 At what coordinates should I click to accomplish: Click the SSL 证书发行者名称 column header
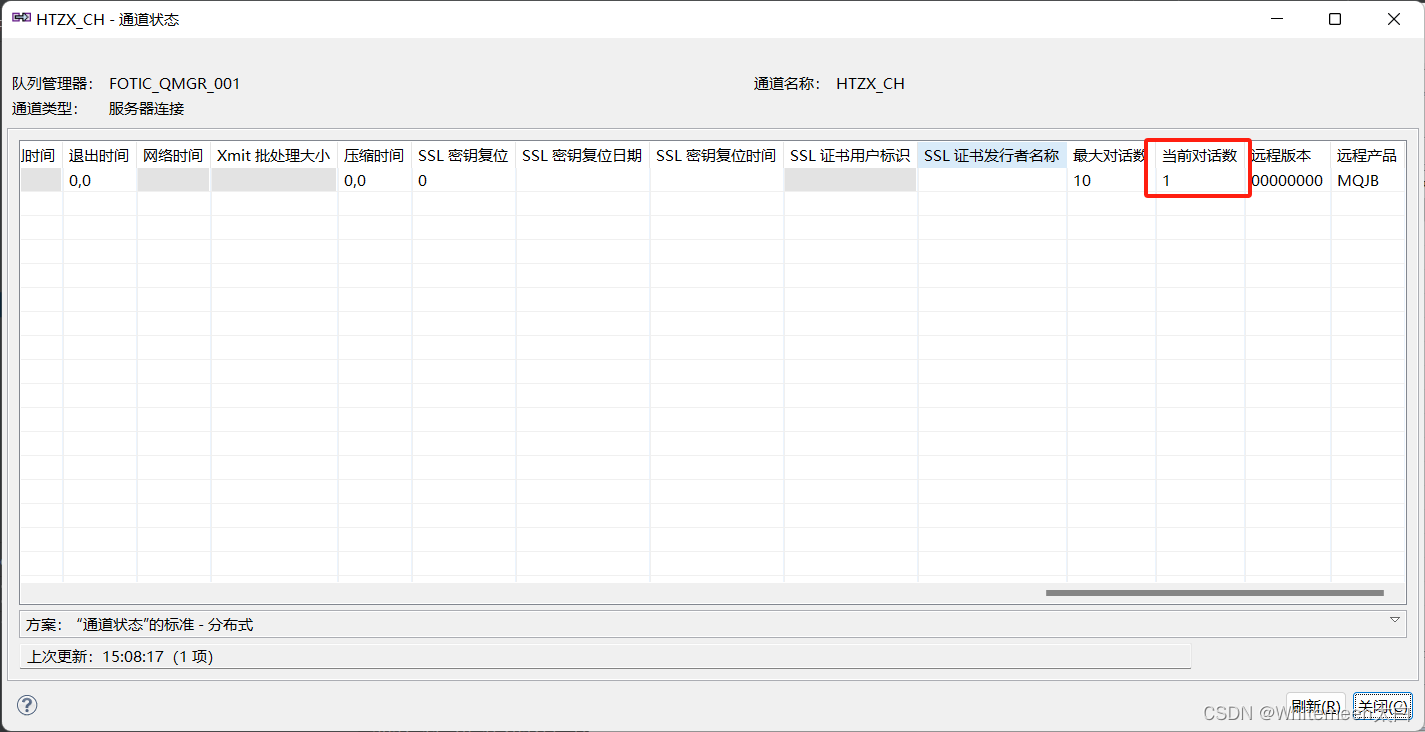(992, 155)
